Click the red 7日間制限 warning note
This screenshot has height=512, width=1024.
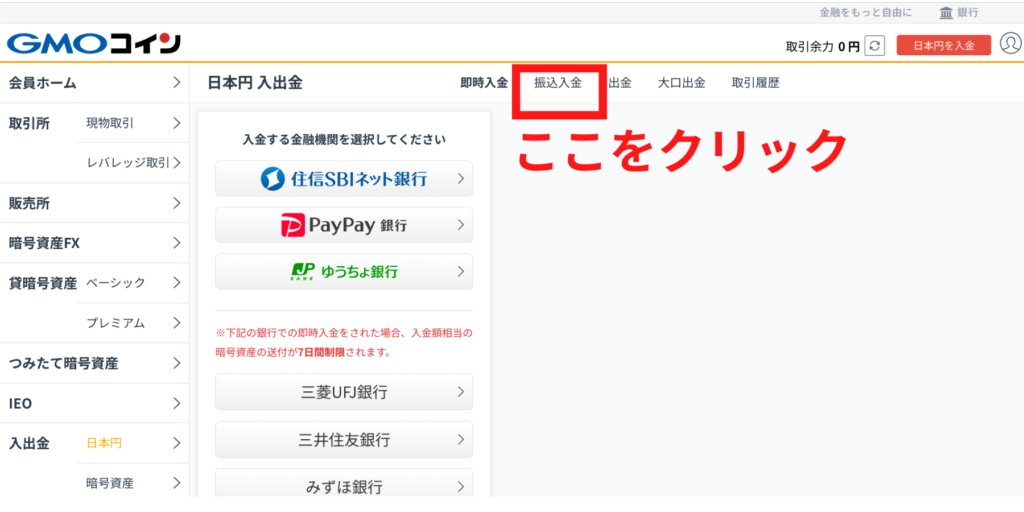pos(344,343)
